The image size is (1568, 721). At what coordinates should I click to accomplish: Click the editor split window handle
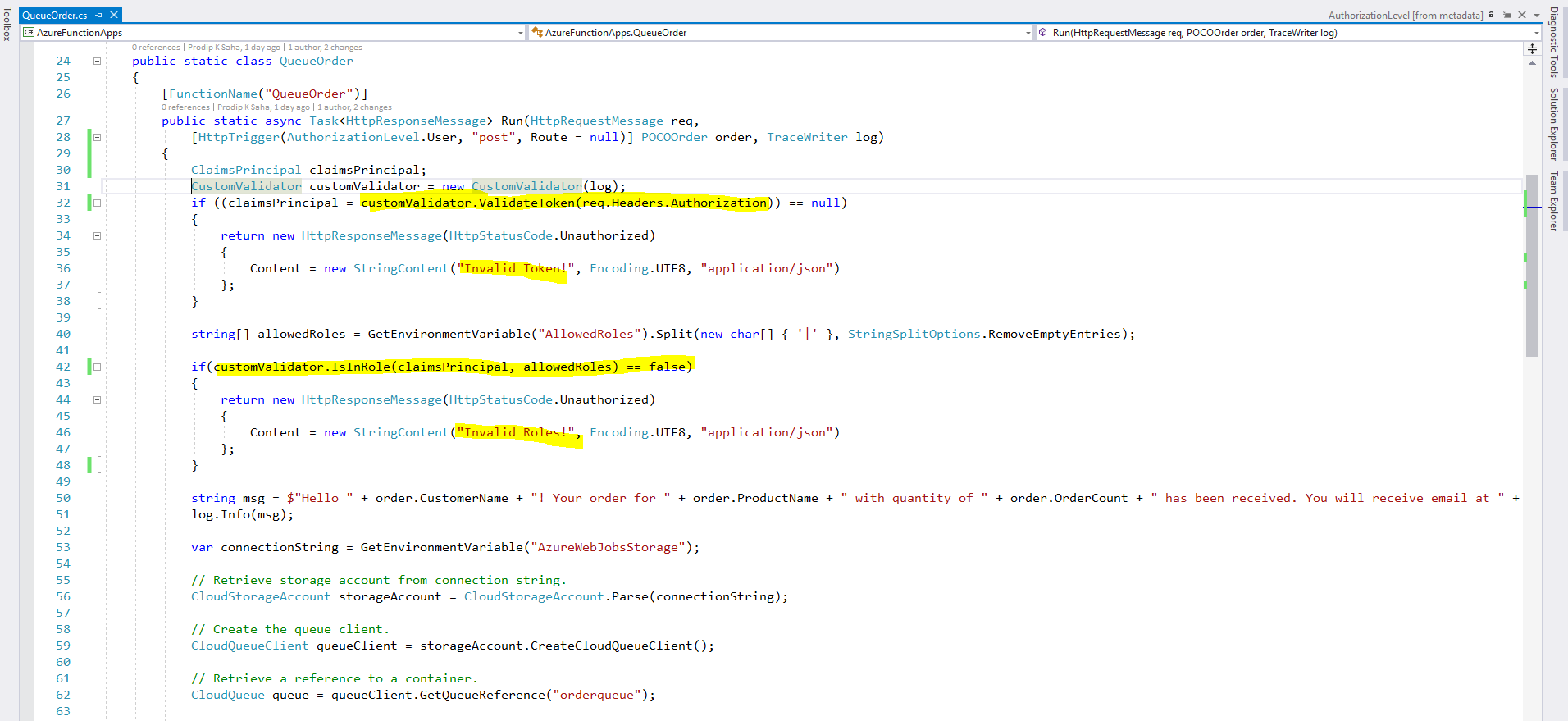click(1532, 49)
